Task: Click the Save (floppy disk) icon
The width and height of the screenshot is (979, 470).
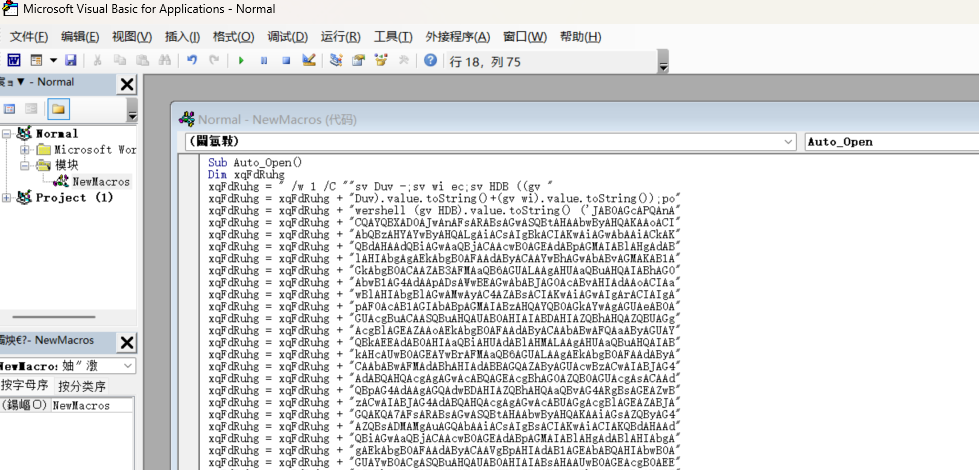Action: pos(71,61)
